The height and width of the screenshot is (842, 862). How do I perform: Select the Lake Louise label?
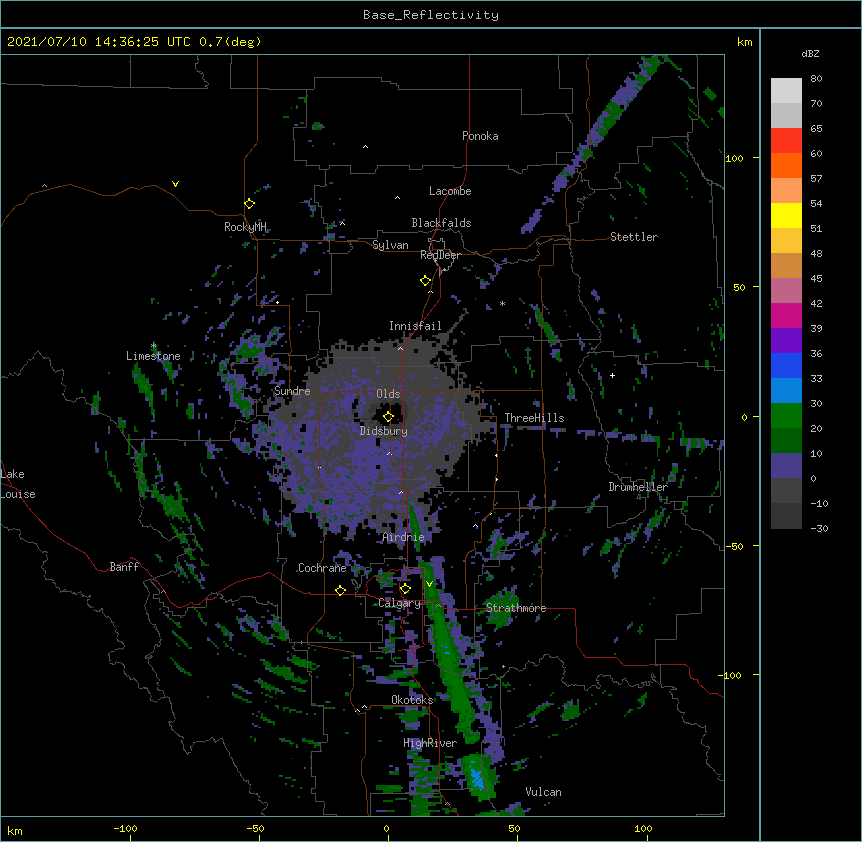pos(18,484)
